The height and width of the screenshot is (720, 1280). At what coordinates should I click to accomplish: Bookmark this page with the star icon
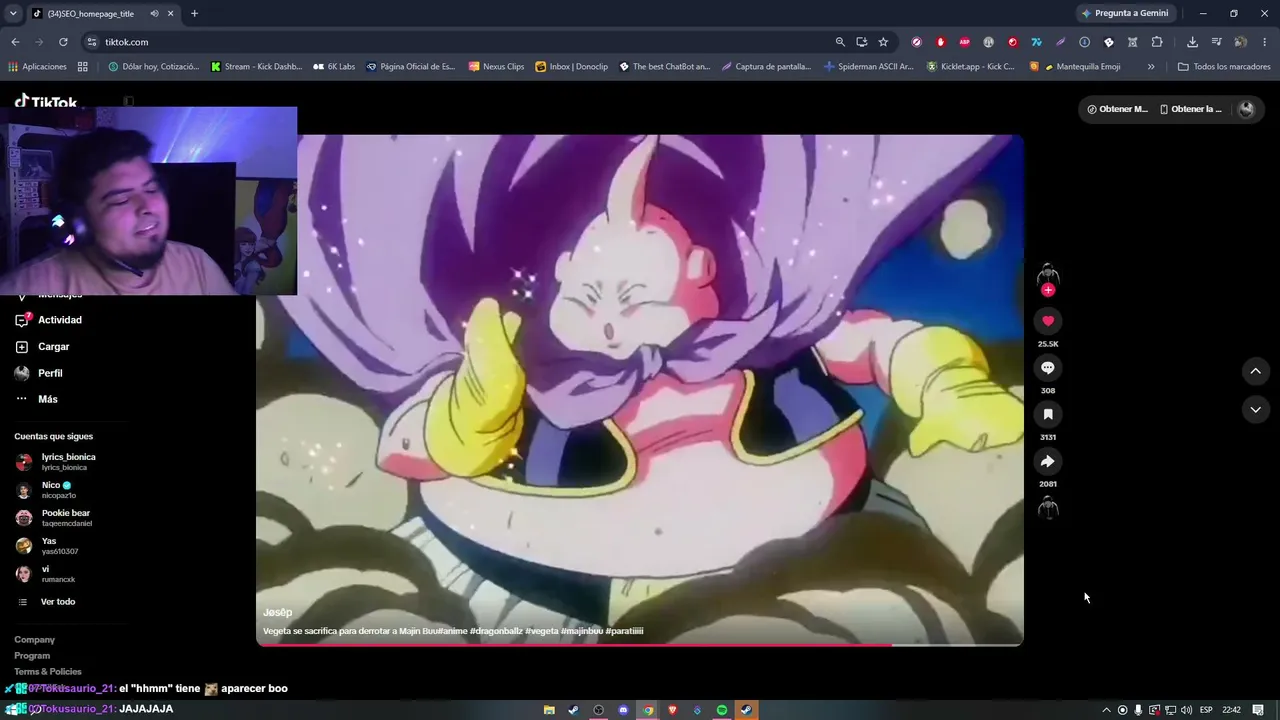pyautogui.click(x=883, y=42)
